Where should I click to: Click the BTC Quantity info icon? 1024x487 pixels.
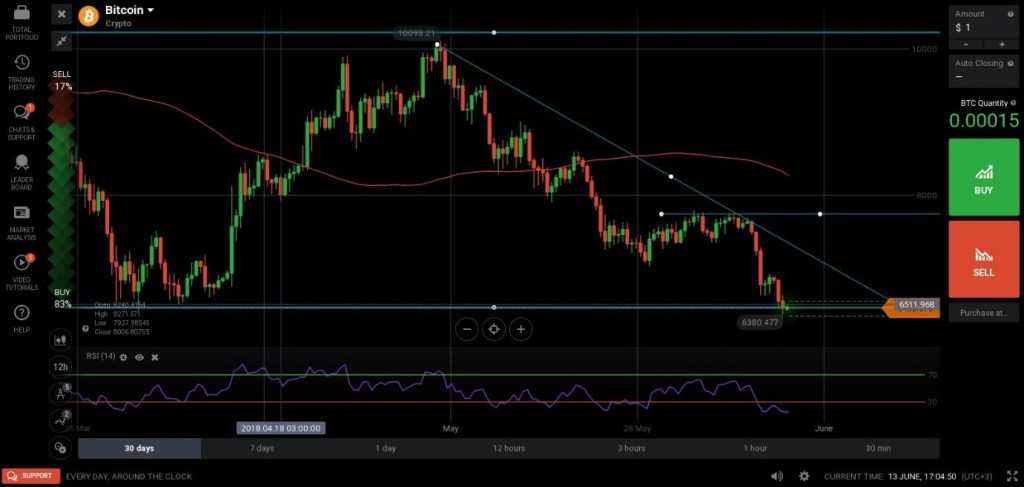pos(1013,103)
